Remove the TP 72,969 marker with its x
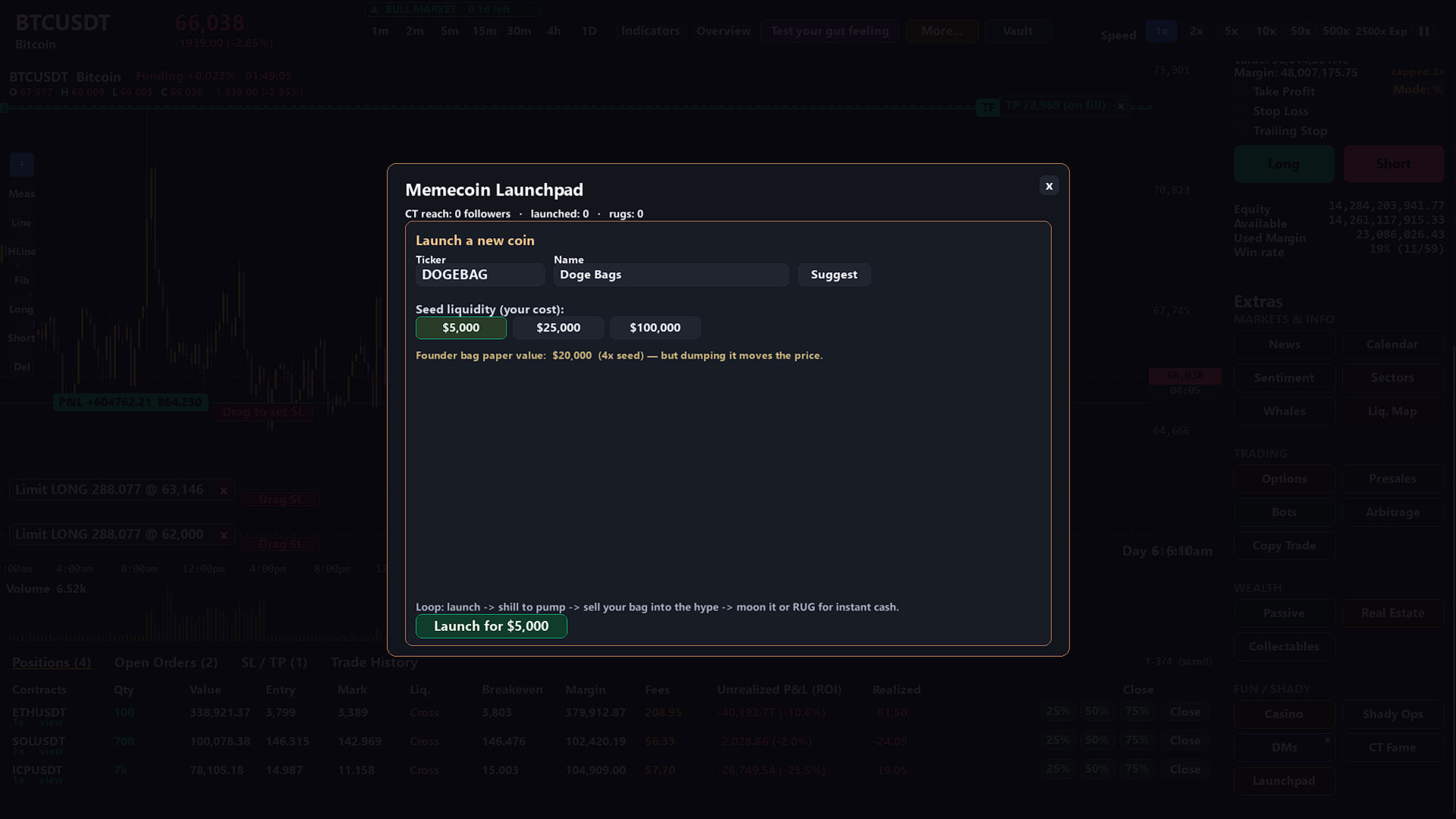1456x819 pixels. (x=1120, y=106)
